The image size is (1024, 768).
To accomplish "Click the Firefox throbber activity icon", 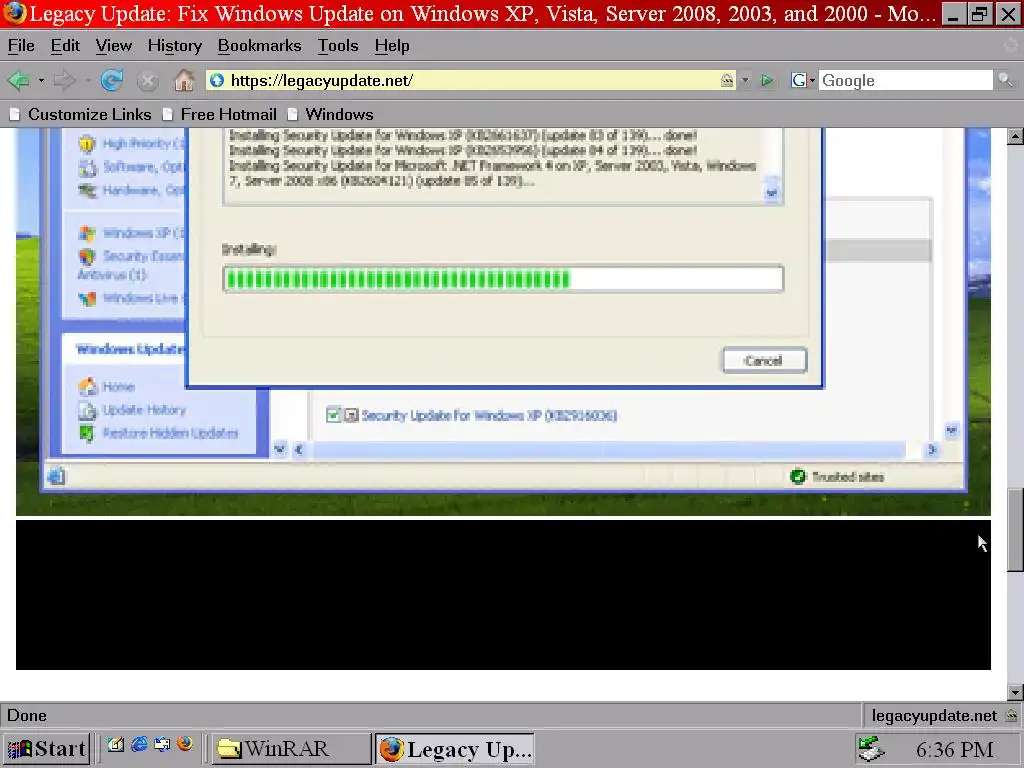I will tap(1011, 46).
